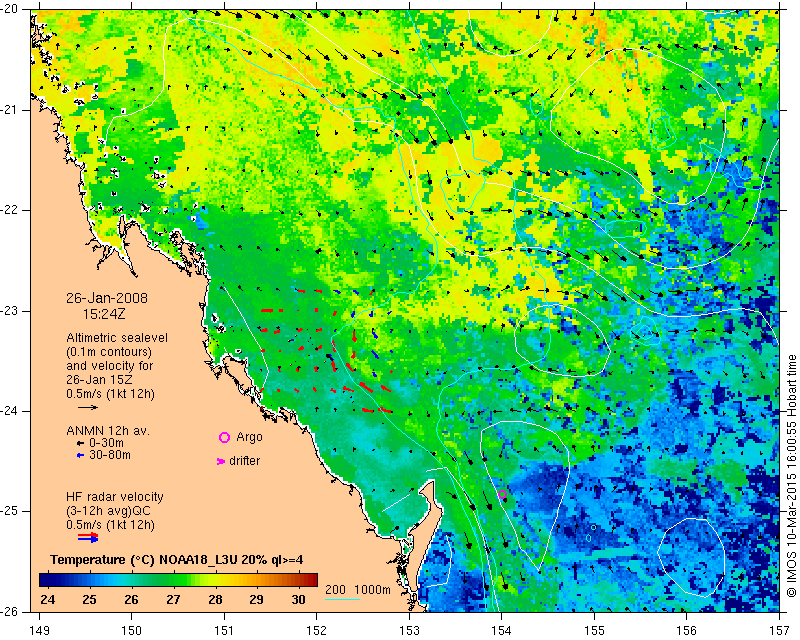Click the "ANMN 12h av." label
This screenshot has height=640, width=800.
click(108, 431)
